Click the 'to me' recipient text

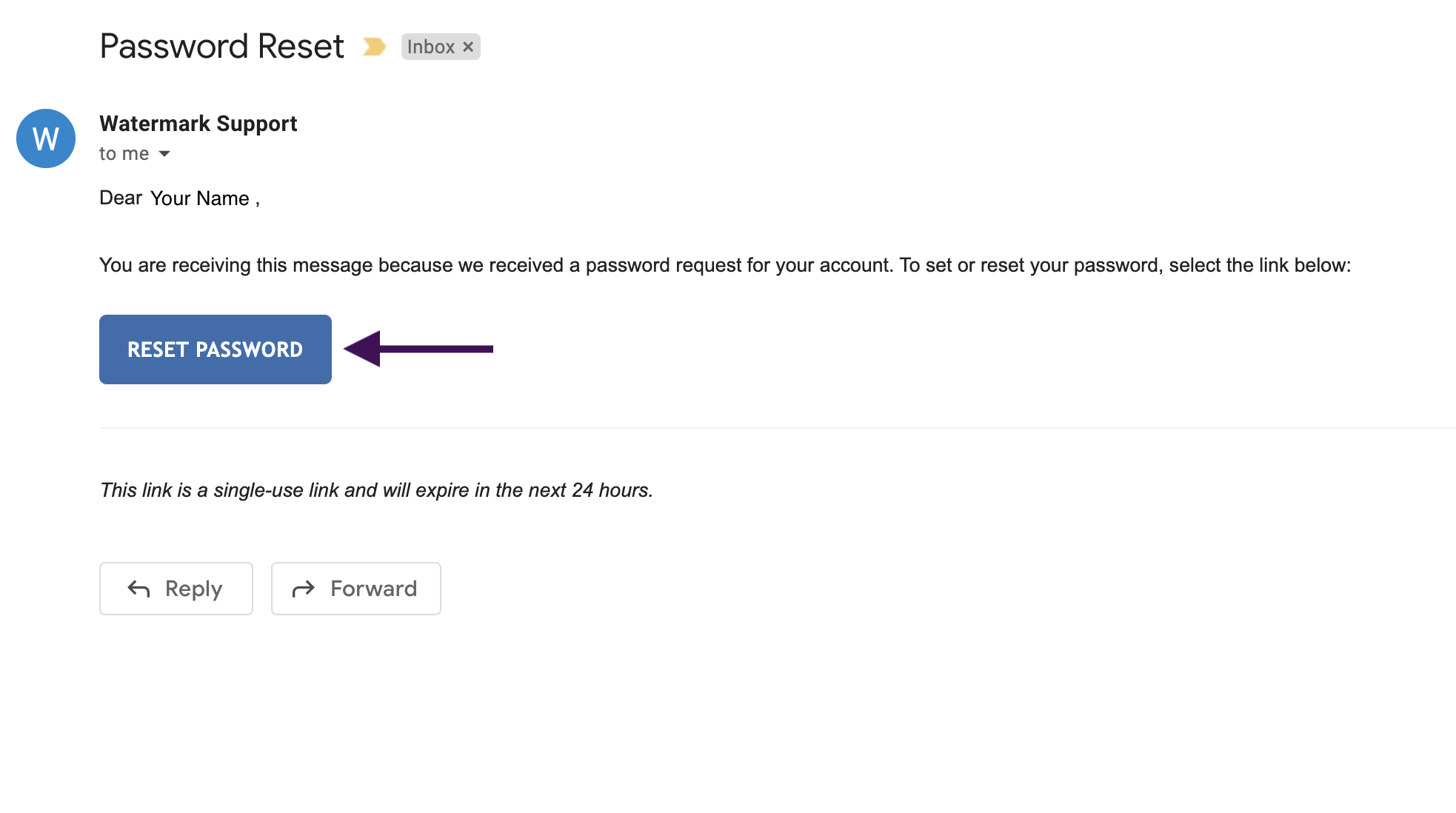124,154
